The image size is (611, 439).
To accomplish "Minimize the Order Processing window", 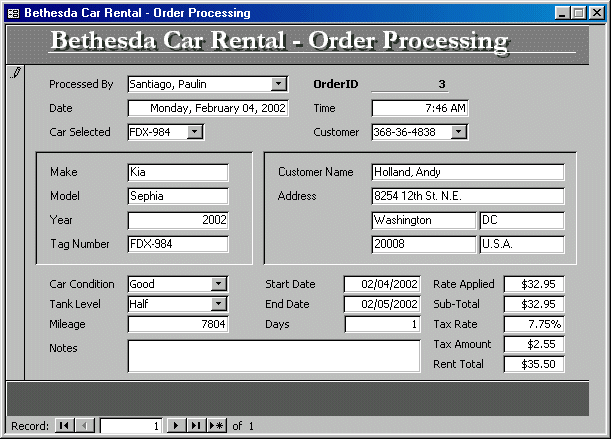I will (x=562, y=13).
